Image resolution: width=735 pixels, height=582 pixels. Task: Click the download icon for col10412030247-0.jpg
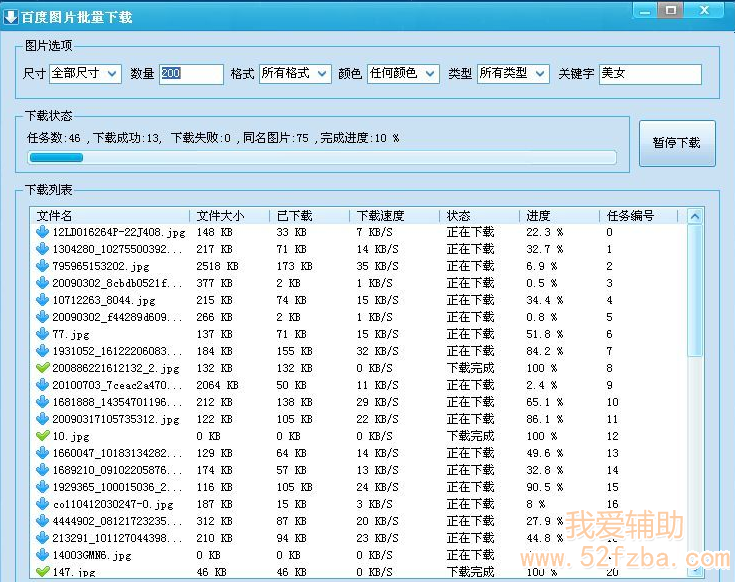43,504
